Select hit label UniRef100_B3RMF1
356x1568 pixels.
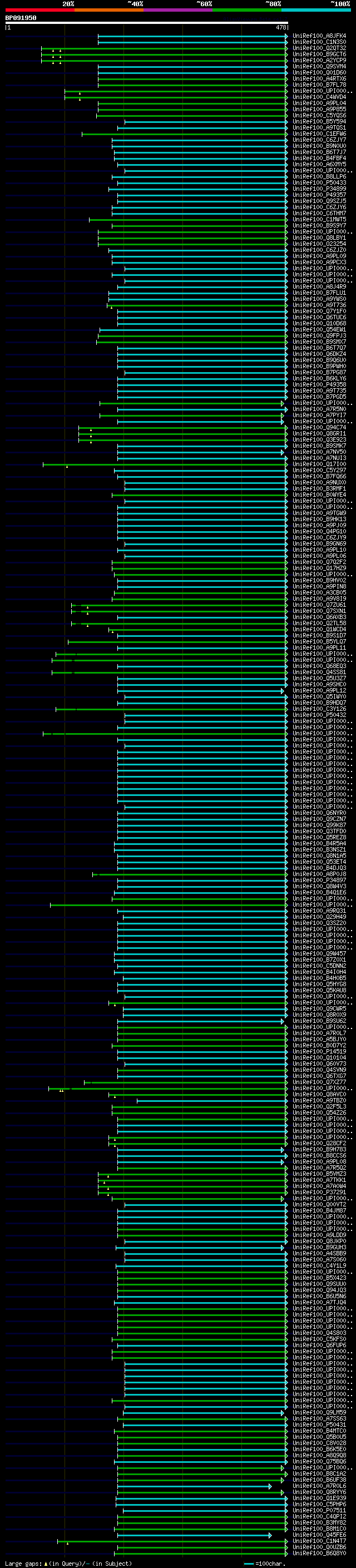point(319,489)
